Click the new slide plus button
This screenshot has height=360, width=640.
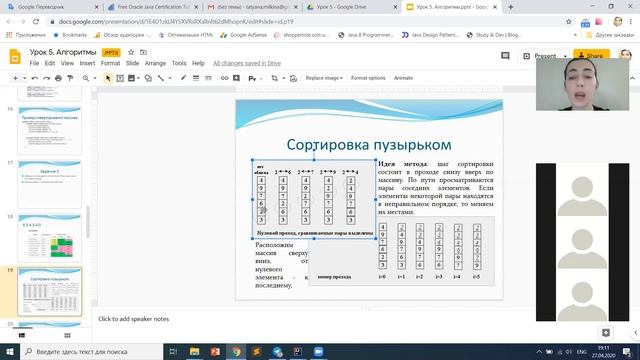click(x=15, y=78)
